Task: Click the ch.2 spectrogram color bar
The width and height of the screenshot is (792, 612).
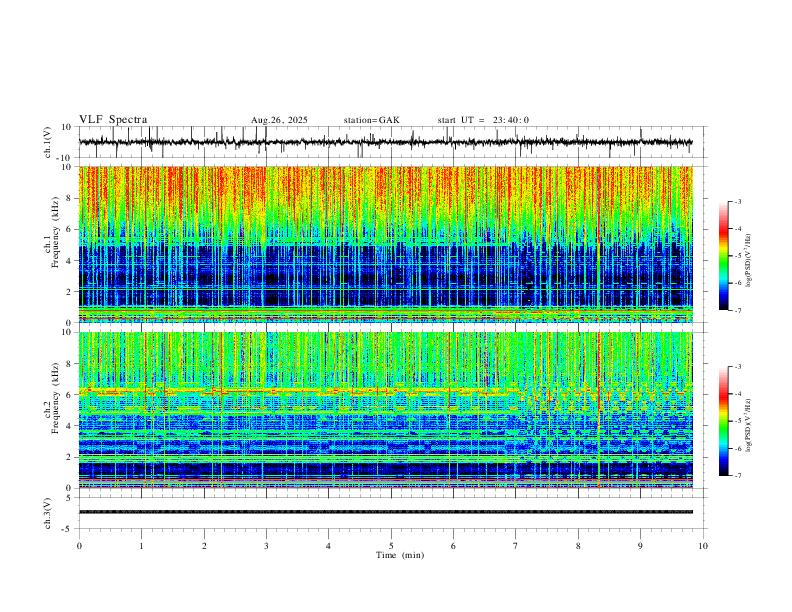Action: (x=723, y=421)
